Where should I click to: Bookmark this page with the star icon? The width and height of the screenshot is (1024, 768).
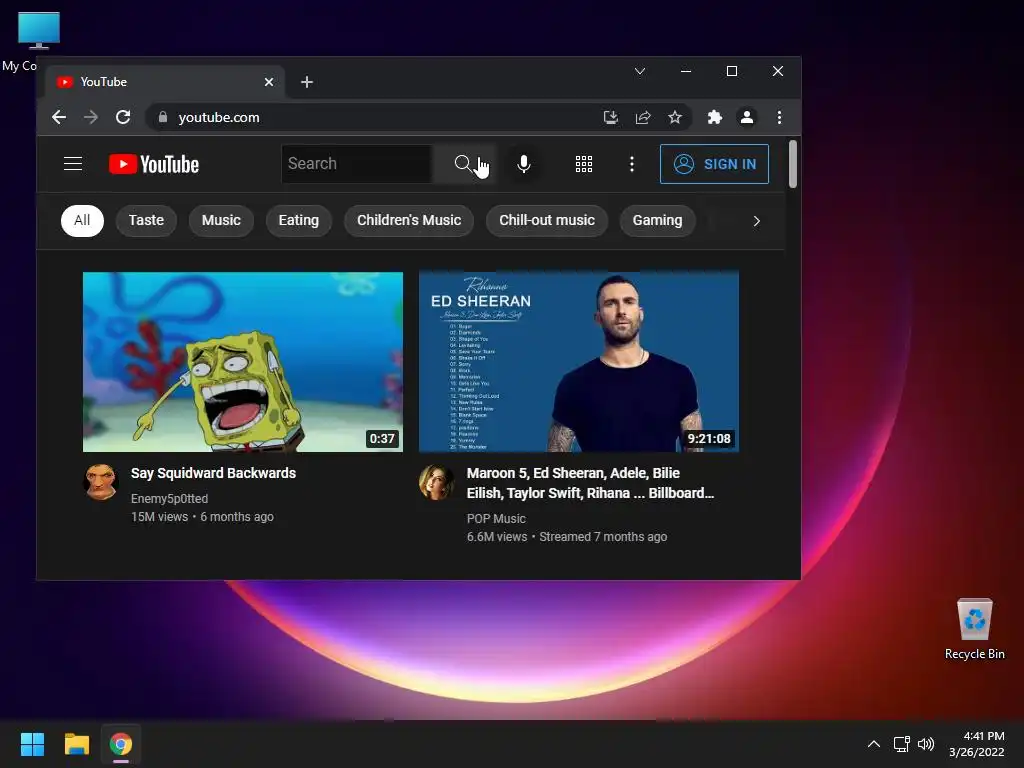pos(675,118)
